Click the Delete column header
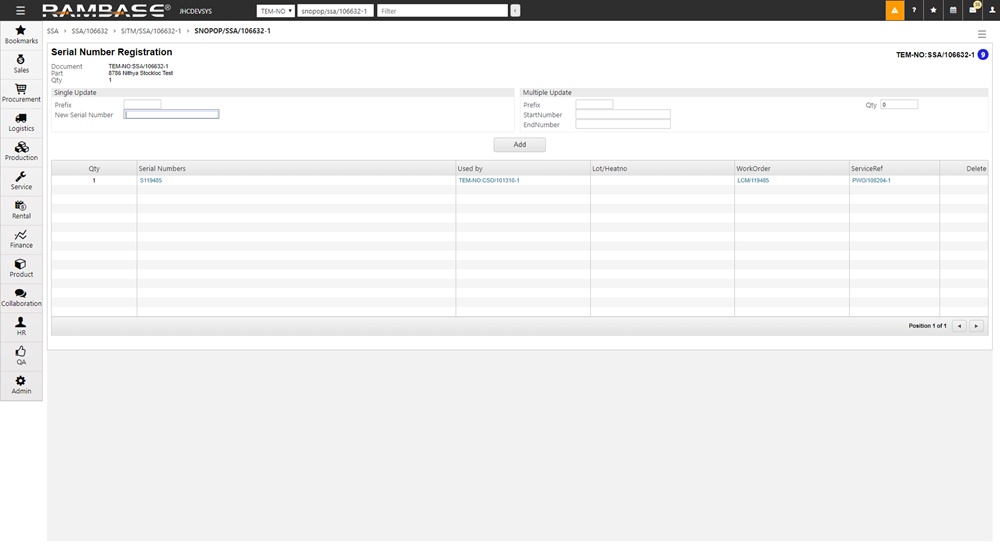 point(964,168)
